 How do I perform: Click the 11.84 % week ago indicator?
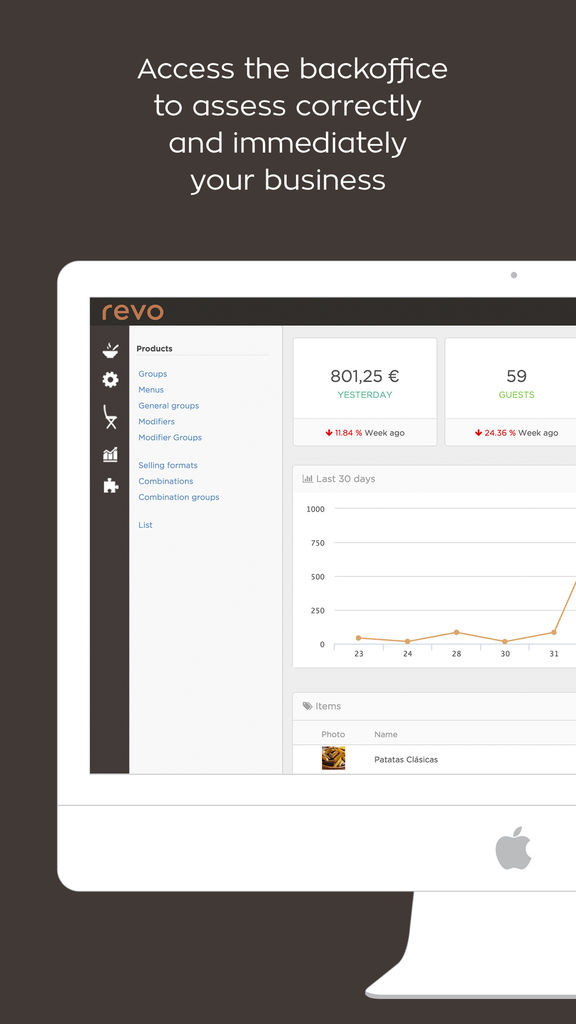pyautogui.click(x=364, y=433)
